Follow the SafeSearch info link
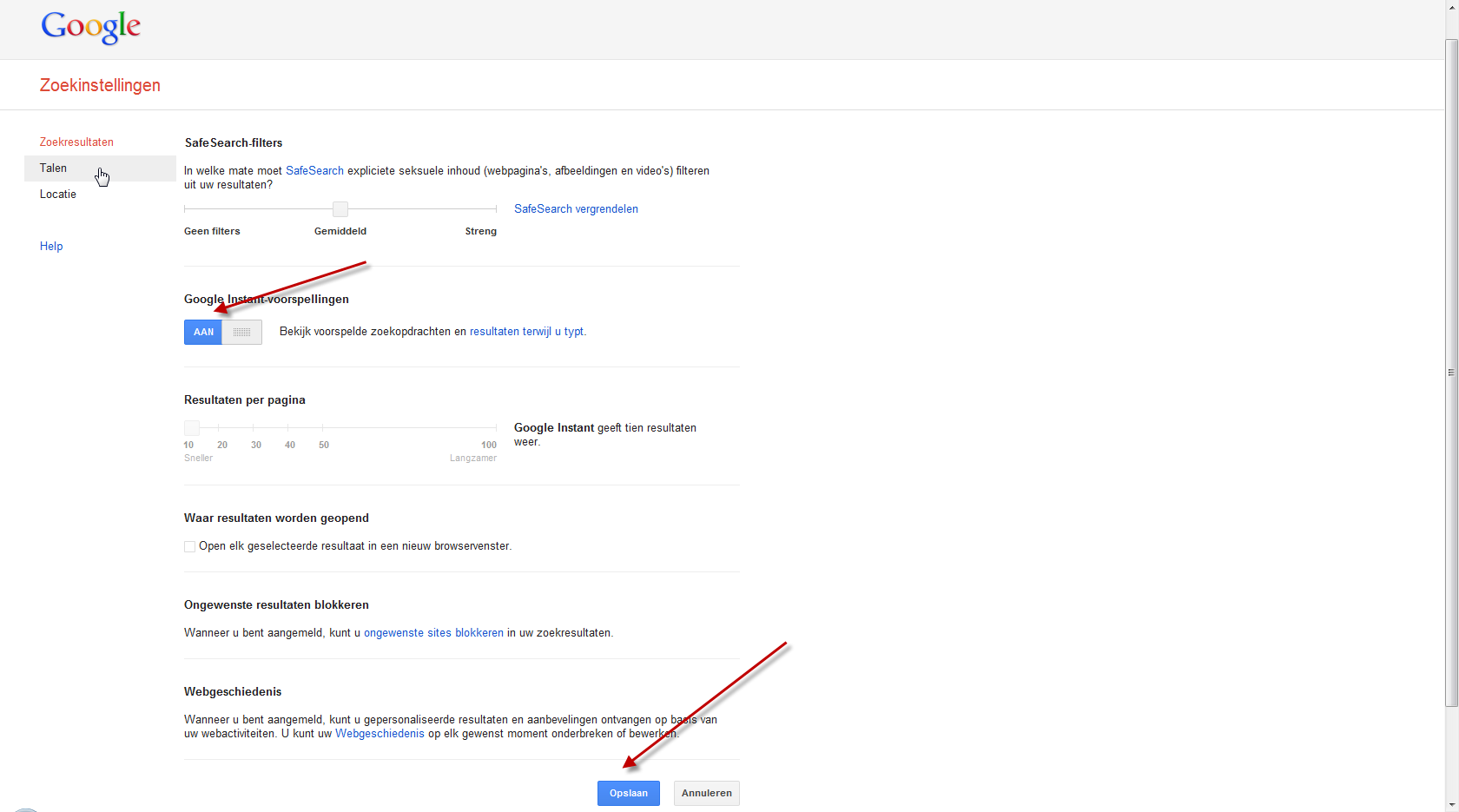 tap(314, 170)
